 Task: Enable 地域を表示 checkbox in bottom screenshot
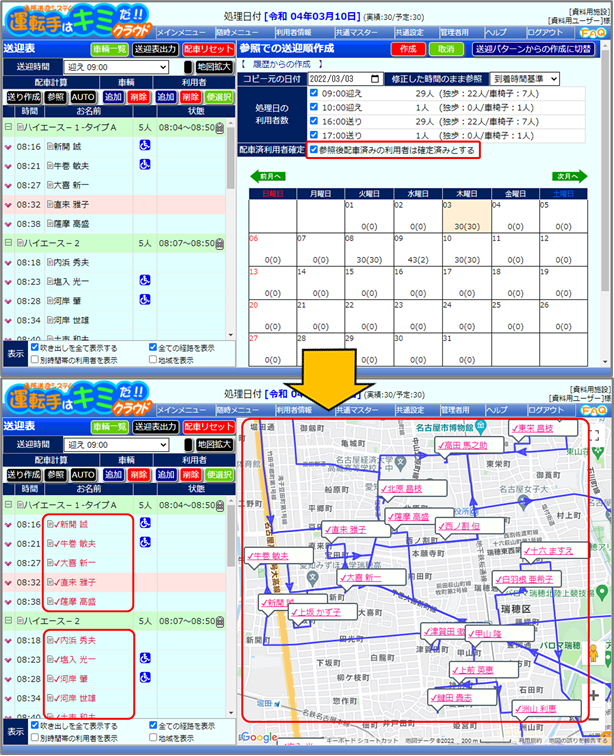click(153, 737)
